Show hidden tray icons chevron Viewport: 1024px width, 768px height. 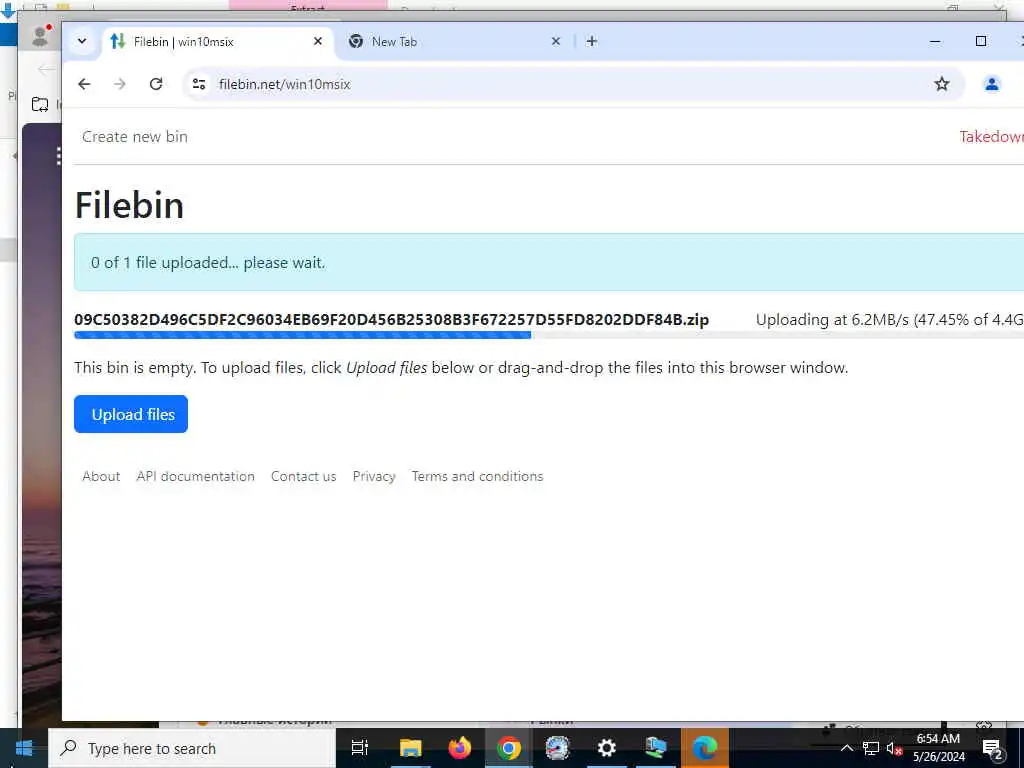[x=846, y=748]
